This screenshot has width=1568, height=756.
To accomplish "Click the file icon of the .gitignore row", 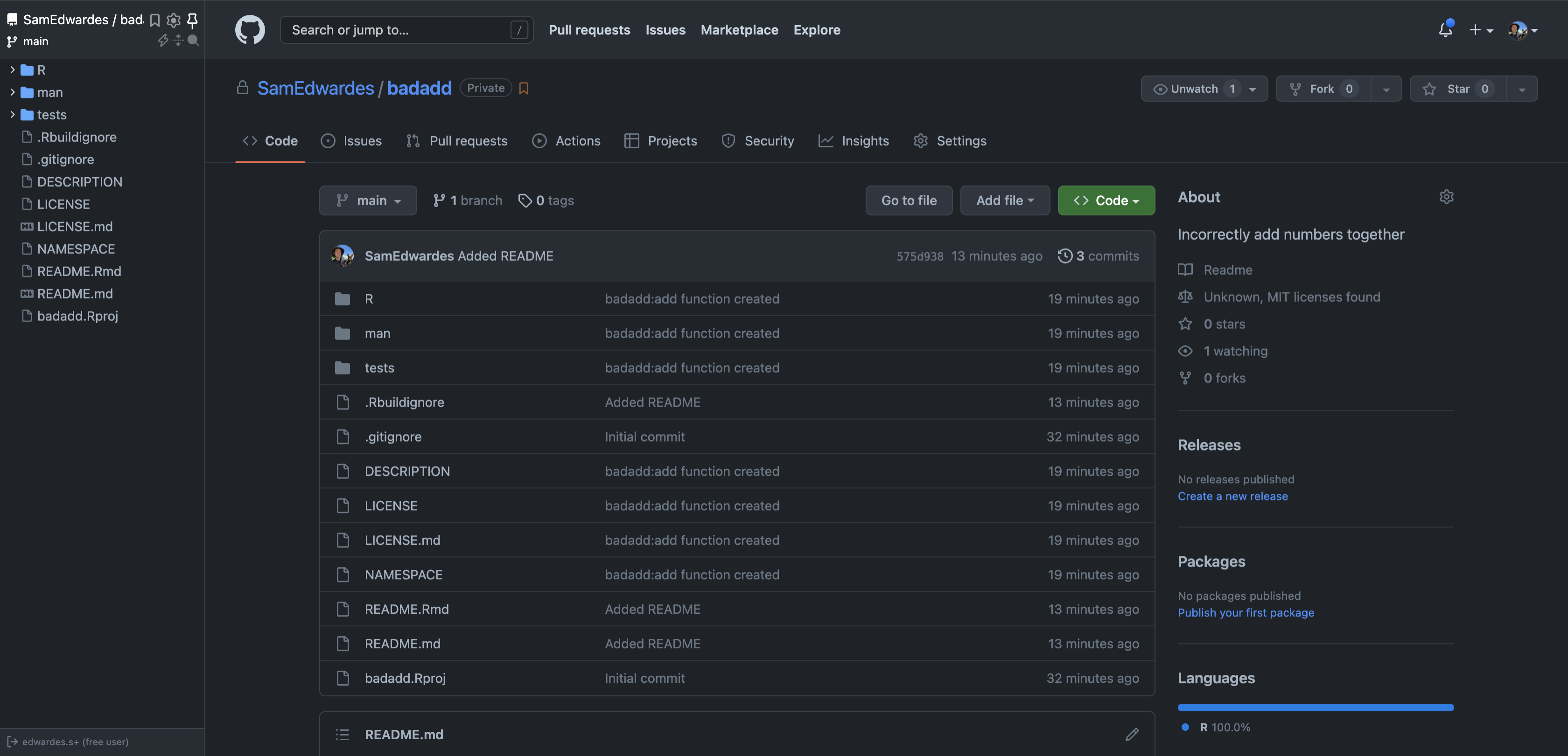I will point(343,437).
